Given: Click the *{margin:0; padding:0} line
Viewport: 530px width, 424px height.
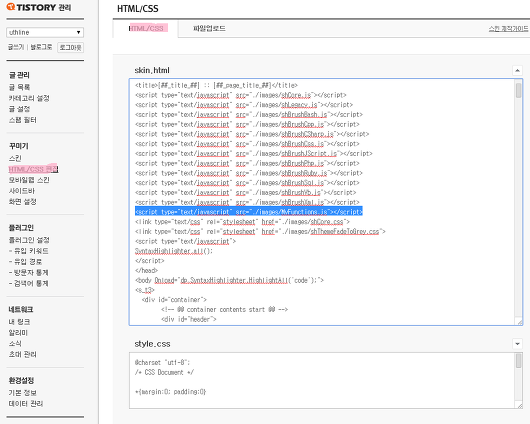Looking at the screenshot, I should 170,392.
